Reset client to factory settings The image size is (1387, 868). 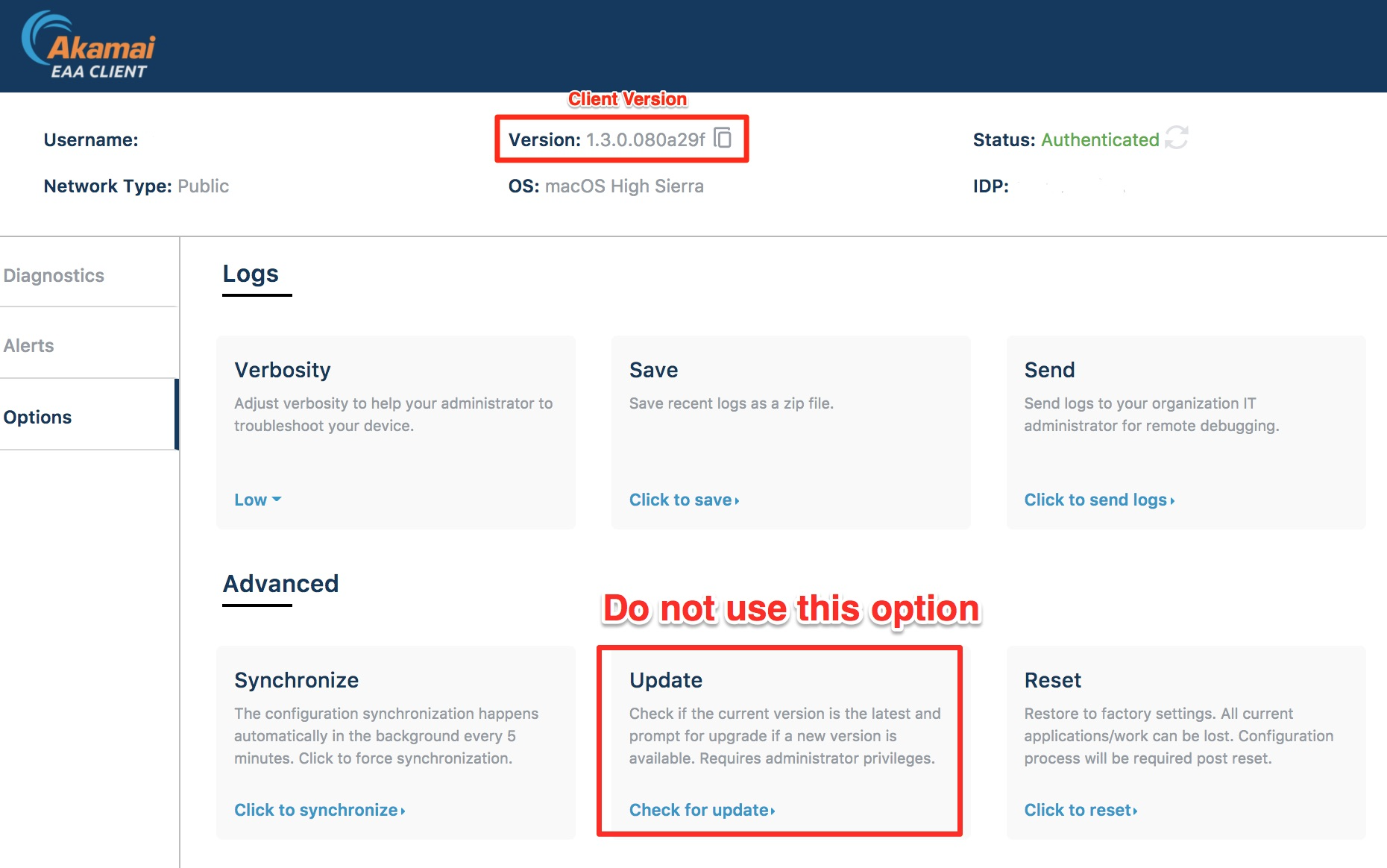coord(1079,810)
